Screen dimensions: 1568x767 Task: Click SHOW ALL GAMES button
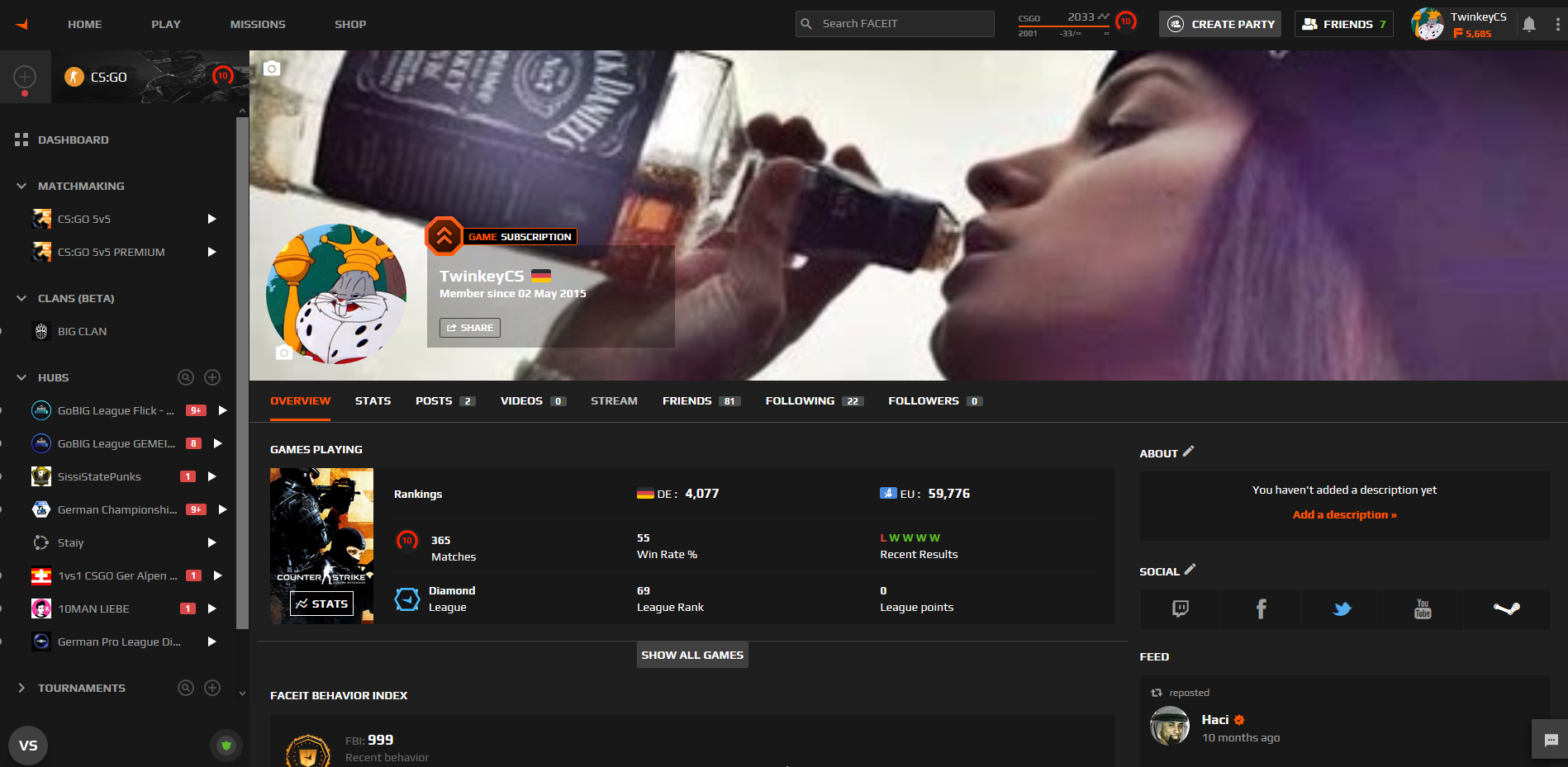tap(692, 655)
